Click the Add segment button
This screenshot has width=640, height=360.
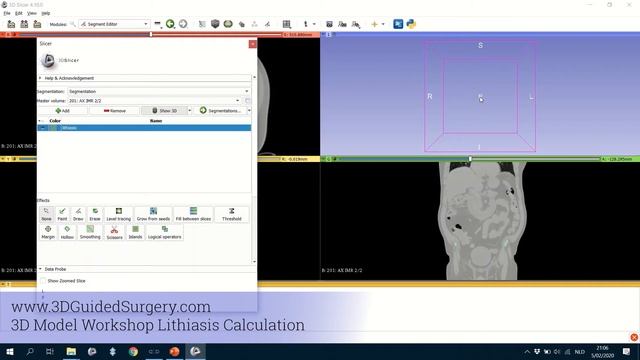[x=62, y=111]
